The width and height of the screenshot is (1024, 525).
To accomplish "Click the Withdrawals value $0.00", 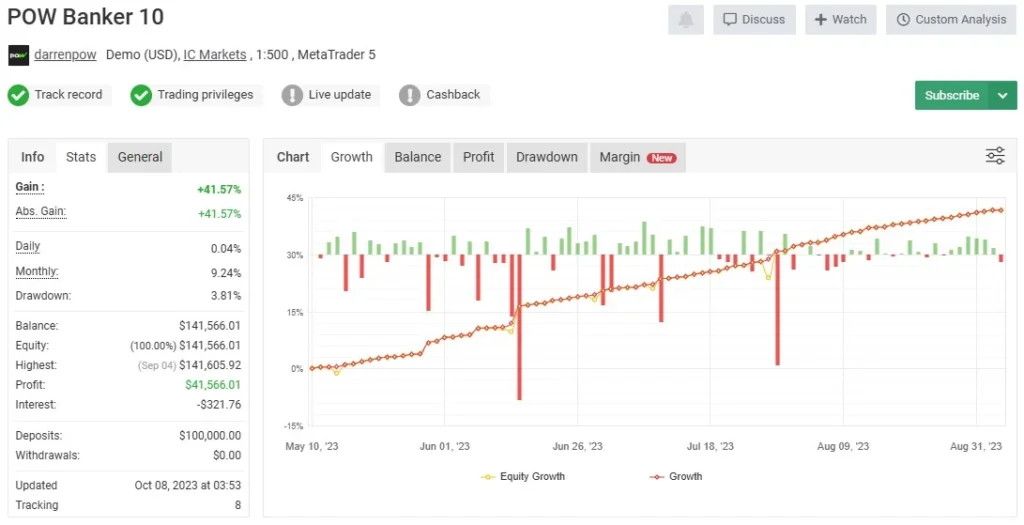I will [227, 455].
